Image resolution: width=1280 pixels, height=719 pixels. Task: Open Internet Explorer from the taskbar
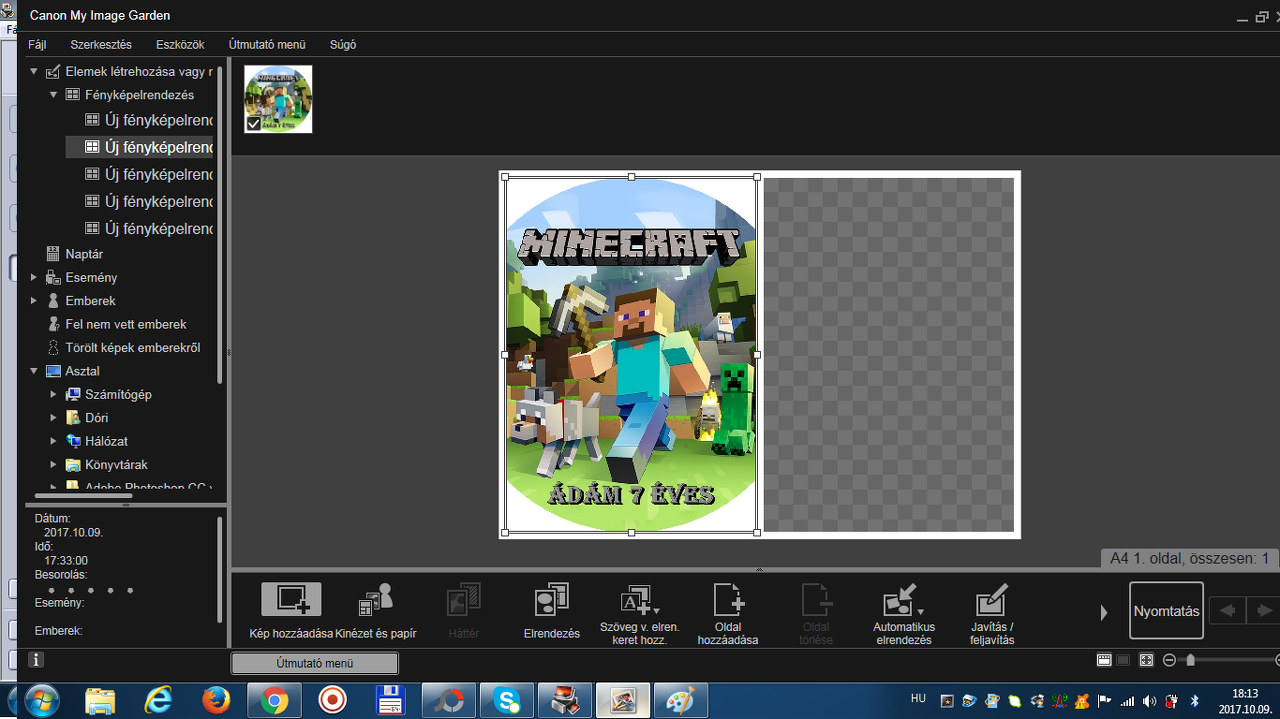159,700
